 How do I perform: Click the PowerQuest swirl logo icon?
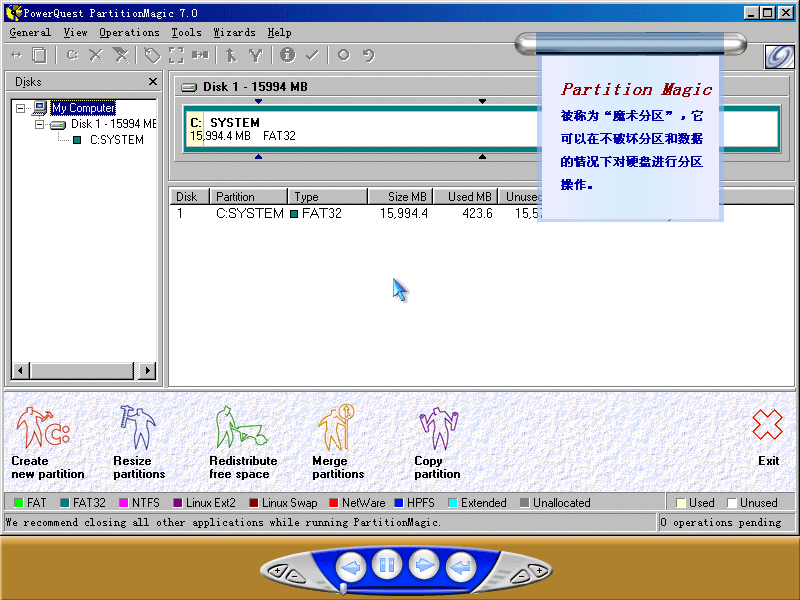(779, 56)
